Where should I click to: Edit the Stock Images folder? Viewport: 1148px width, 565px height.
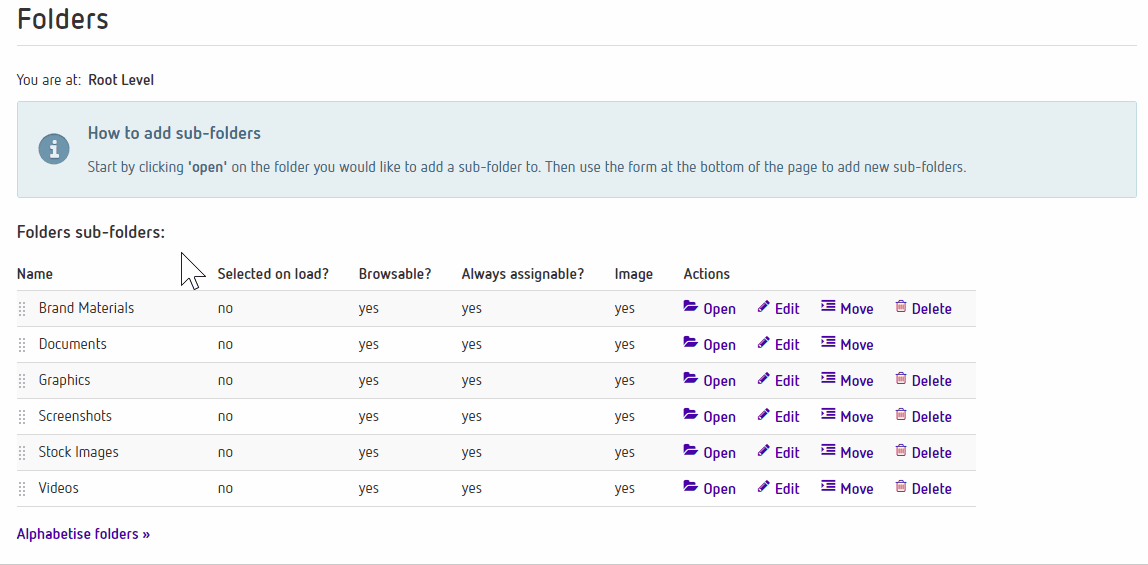pos(778,452)
